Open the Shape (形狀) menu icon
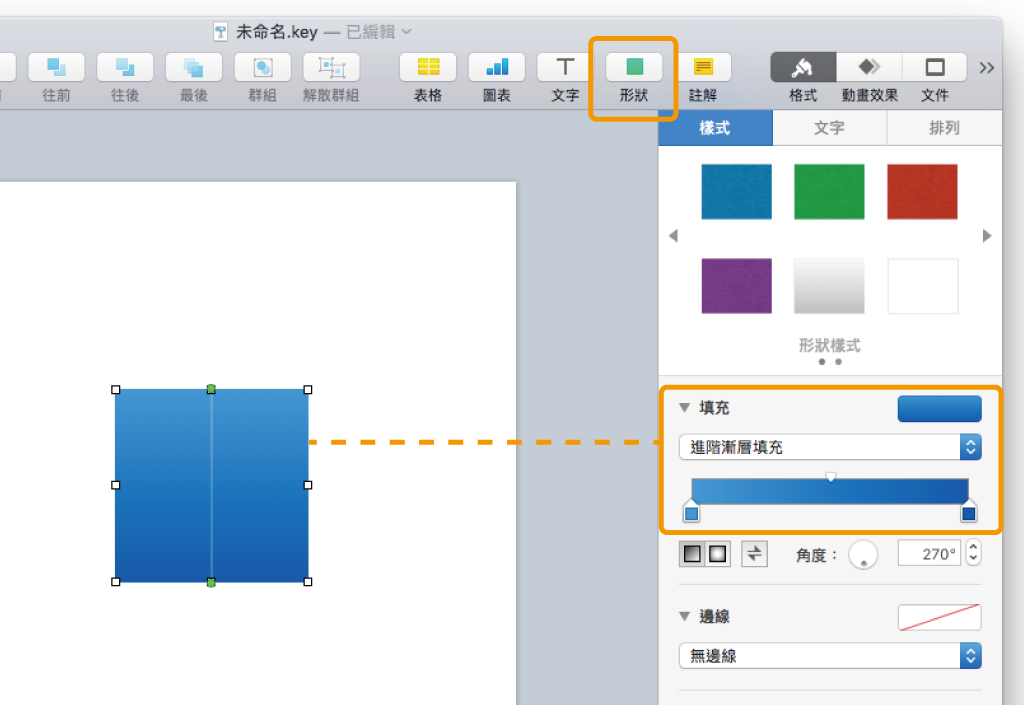 [634, 67]
